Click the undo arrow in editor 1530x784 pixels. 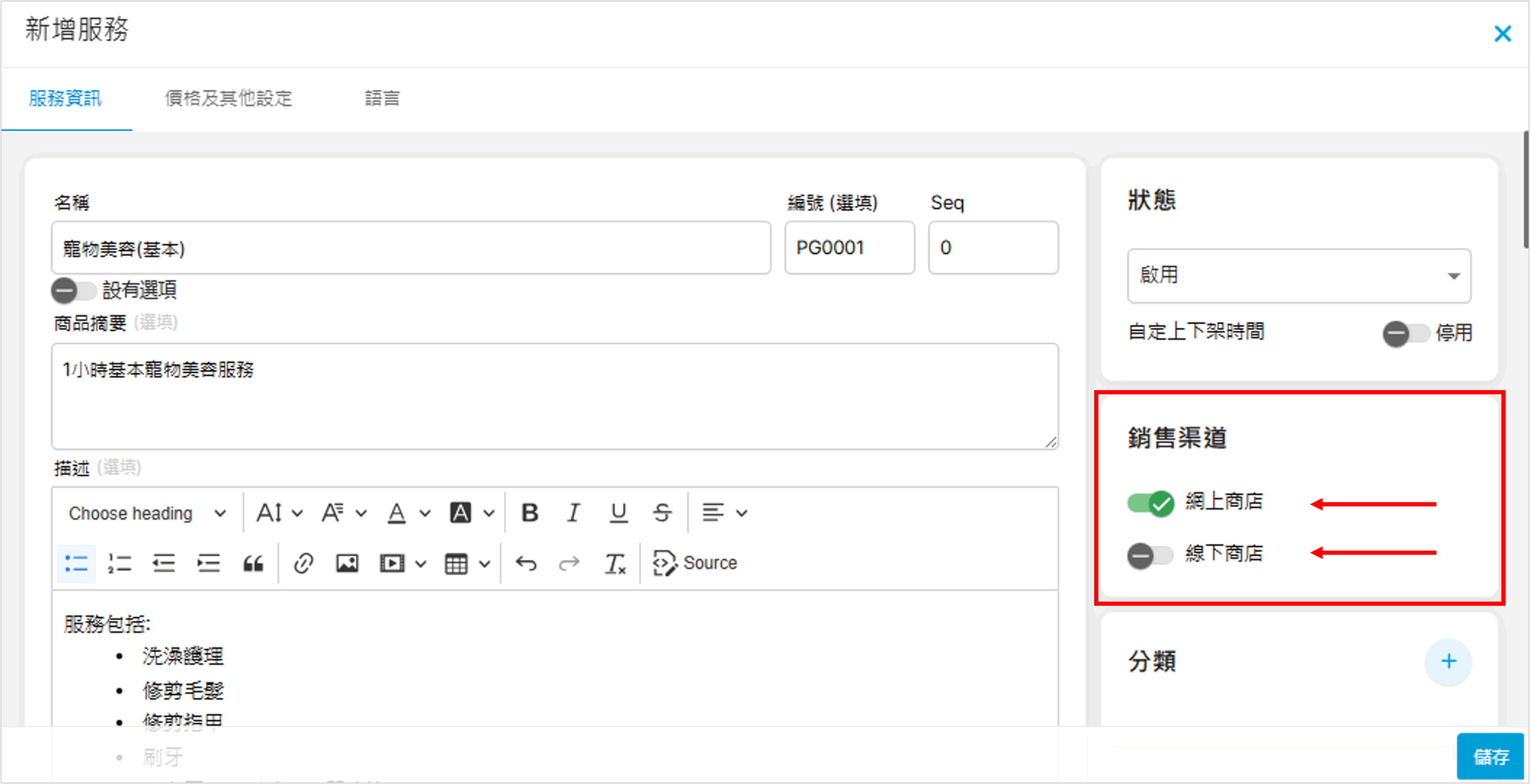[x=526, y=563]
